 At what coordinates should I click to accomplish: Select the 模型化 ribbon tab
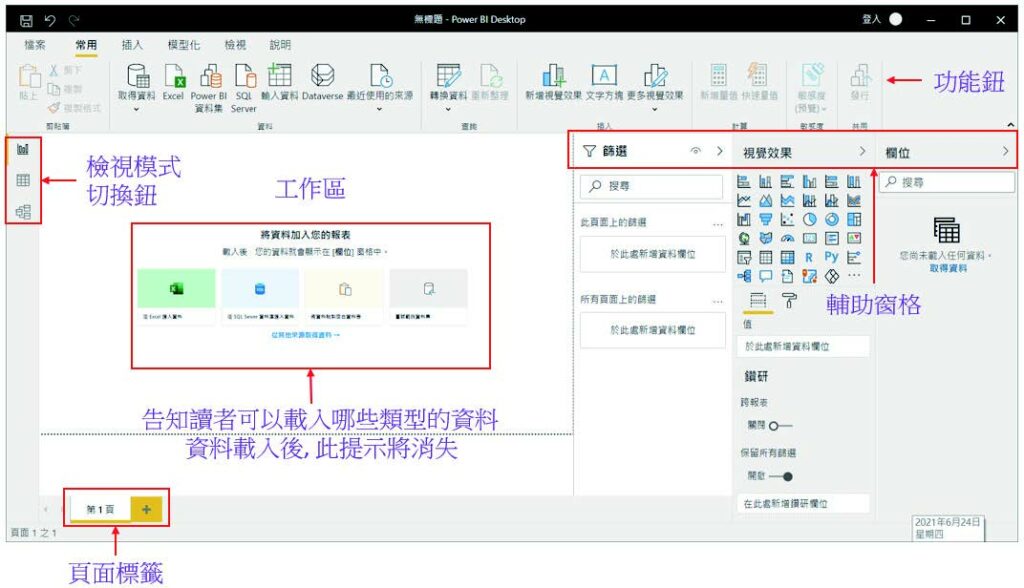coord(184,44)
